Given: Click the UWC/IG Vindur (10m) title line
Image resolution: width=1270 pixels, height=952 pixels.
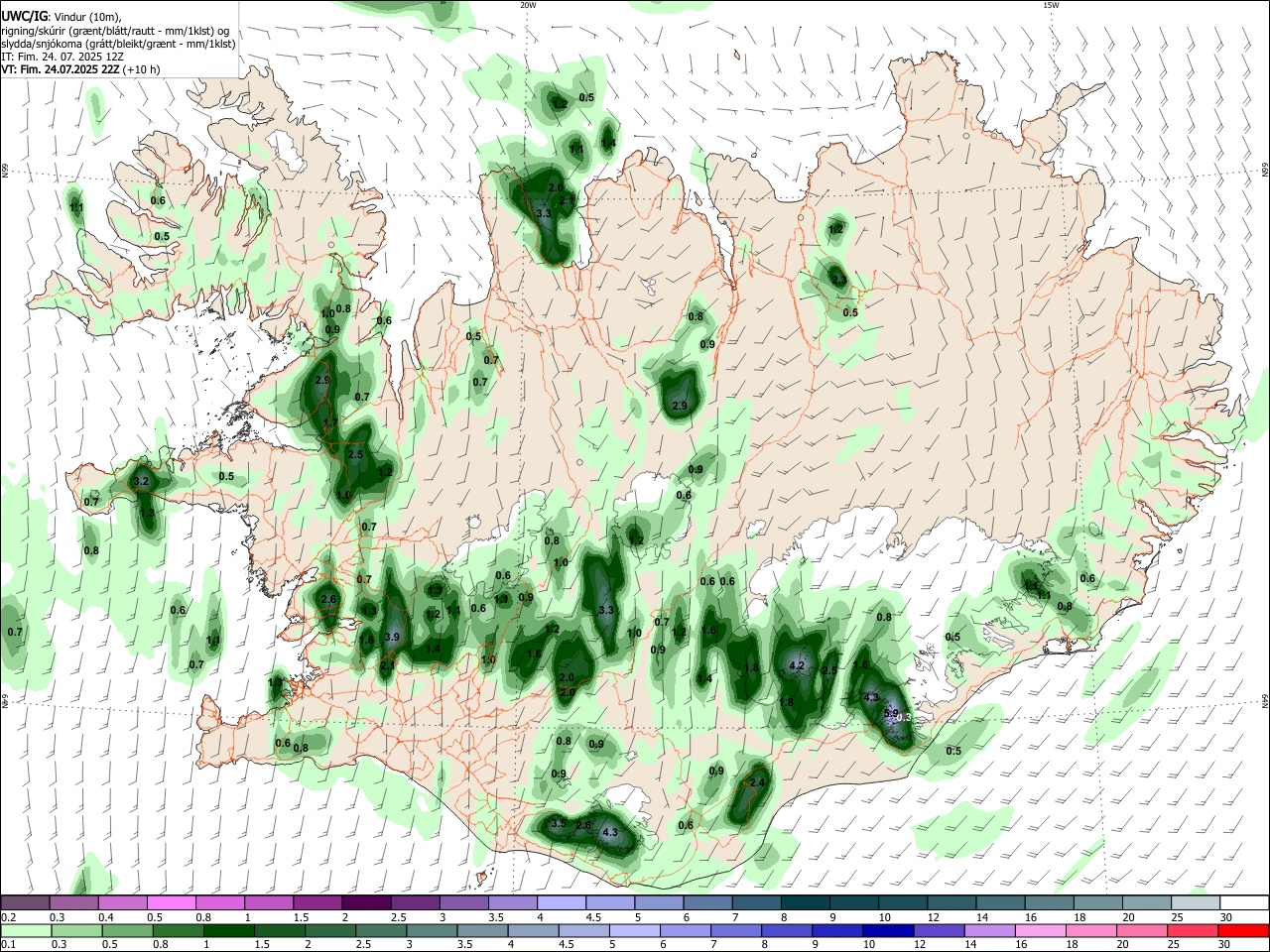Looking at the screenshot, I should point(61,16).
